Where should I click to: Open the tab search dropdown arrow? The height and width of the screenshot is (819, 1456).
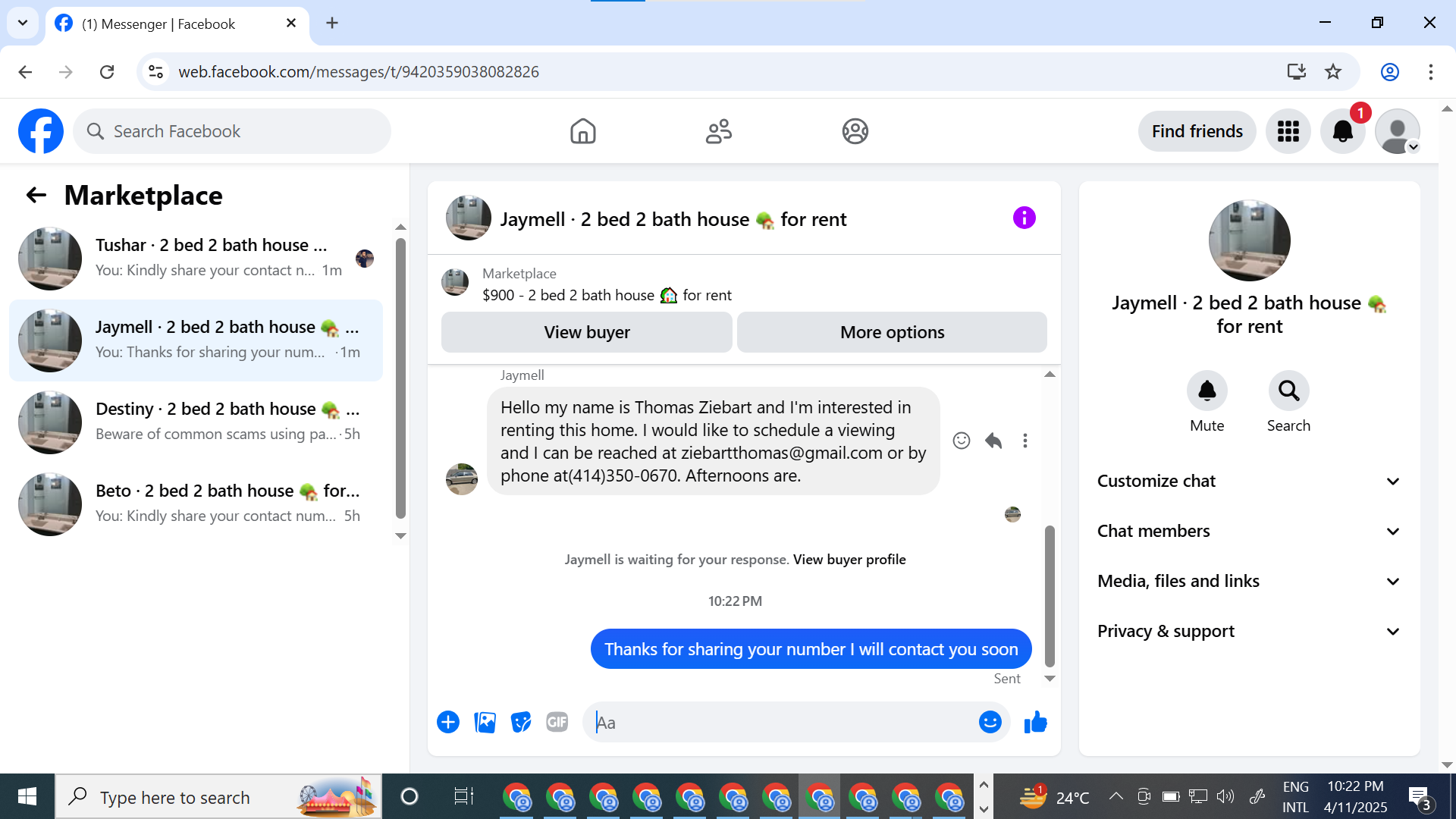point(23,23)
